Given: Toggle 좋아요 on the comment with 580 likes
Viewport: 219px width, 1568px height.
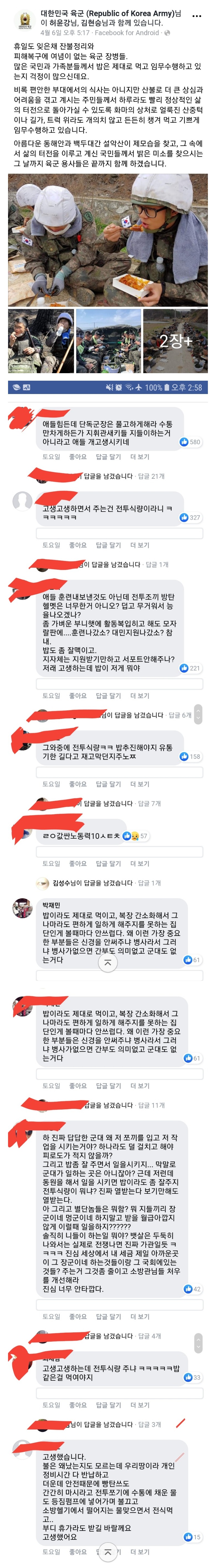Looking at the screenshot, I should (x=77, y=457).
